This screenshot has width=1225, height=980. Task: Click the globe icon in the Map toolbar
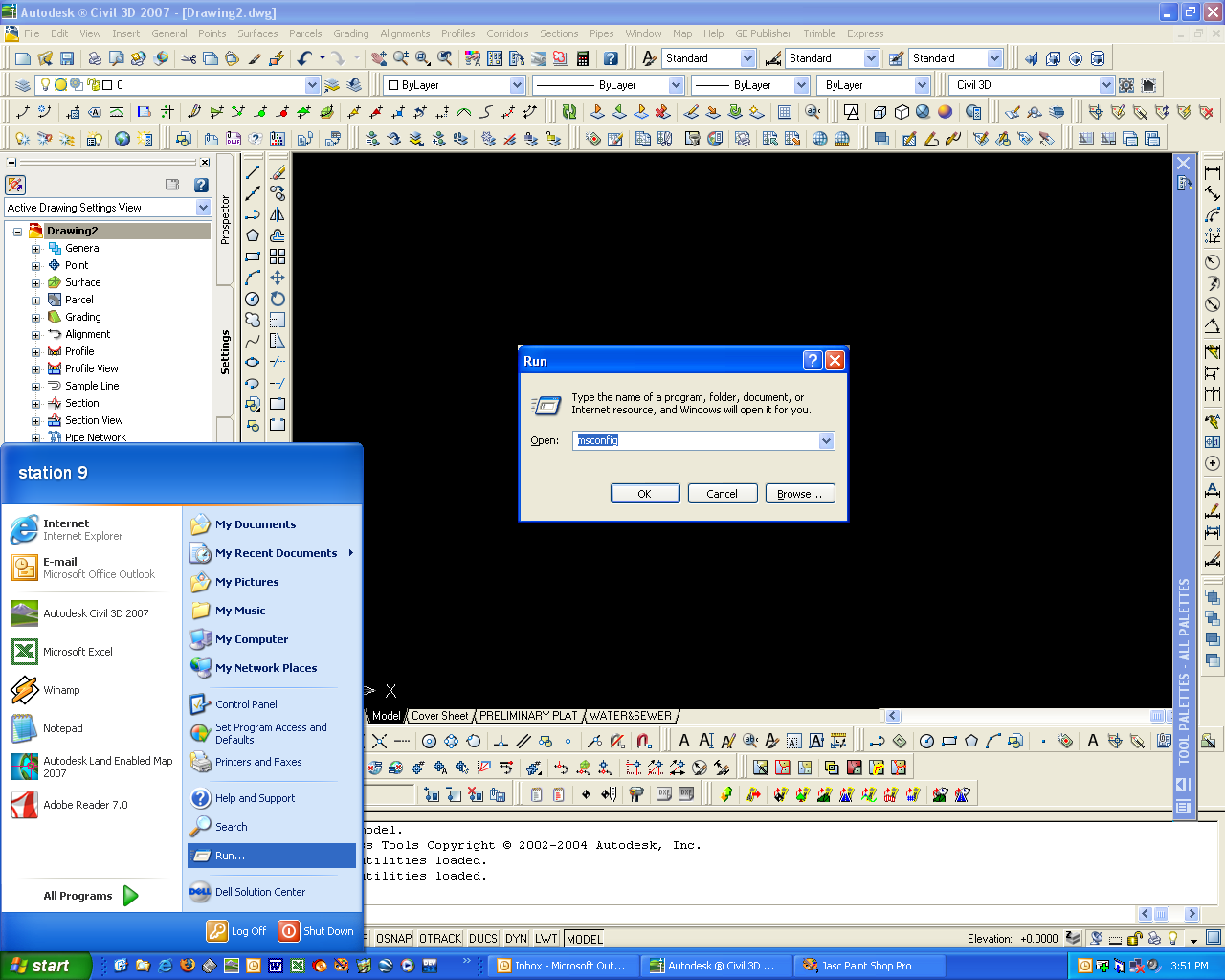tap(122, 139)
